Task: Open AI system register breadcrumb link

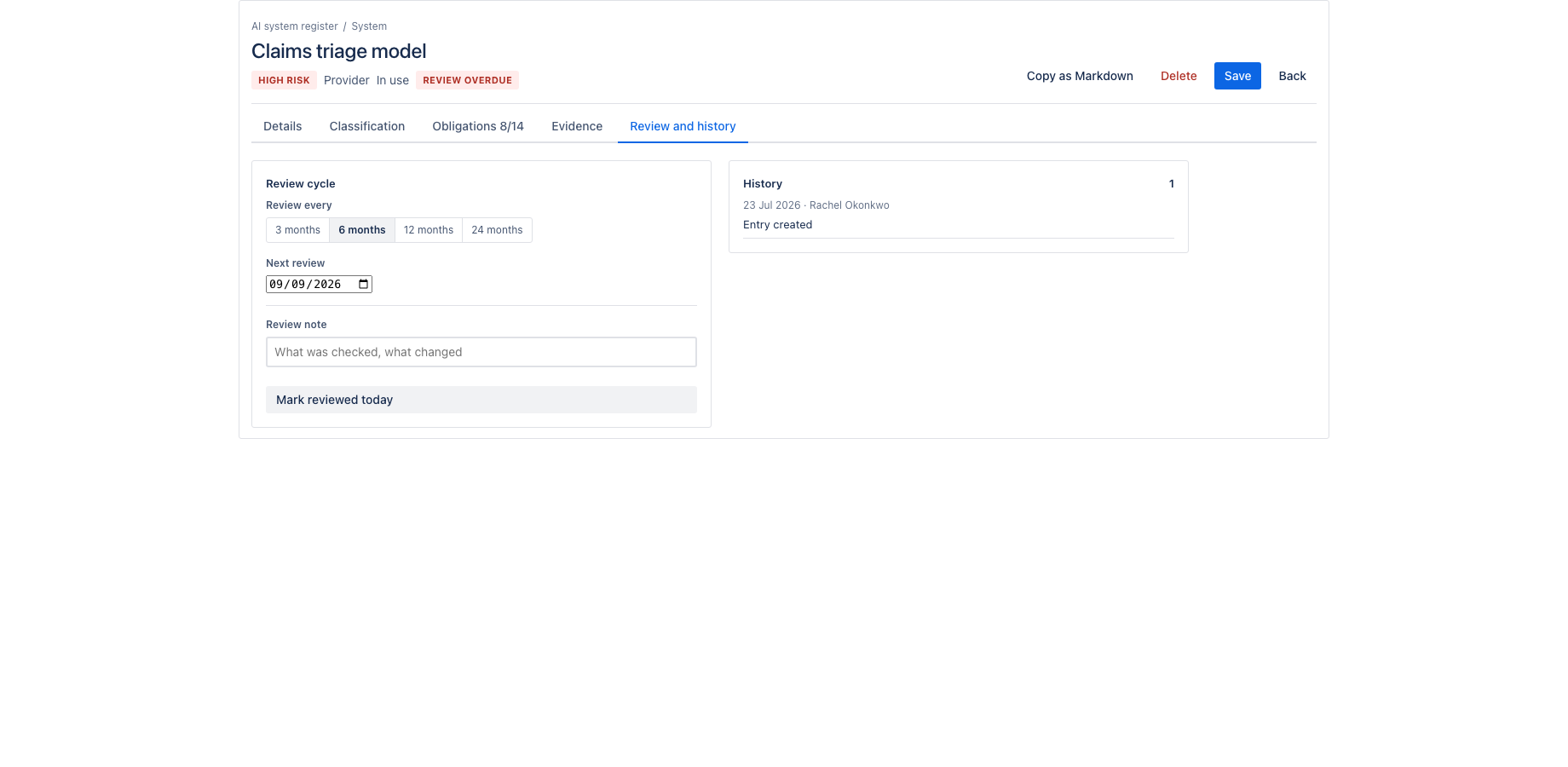Action: (x=295, y=26)
